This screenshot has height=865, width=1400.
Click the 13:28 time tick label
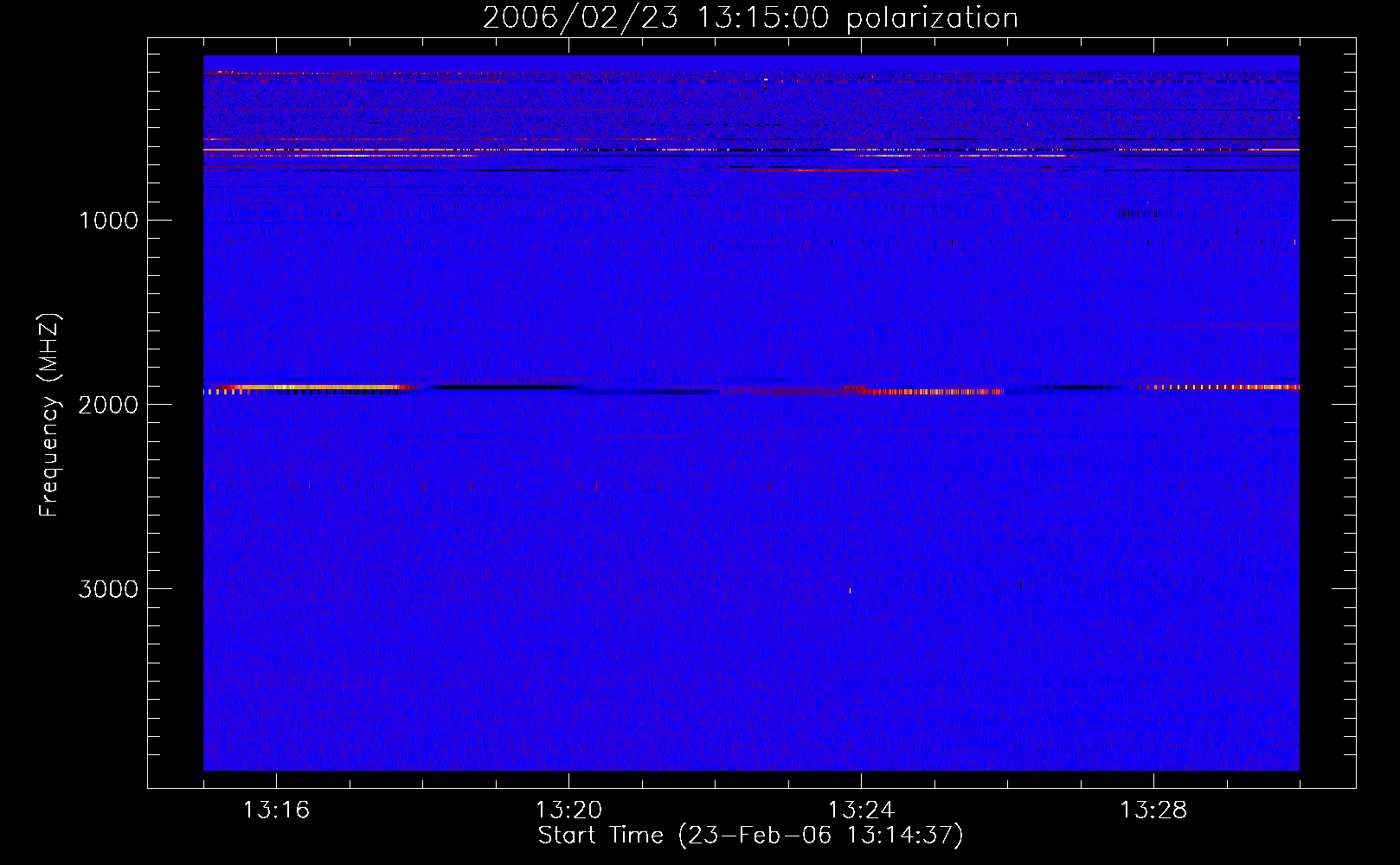click(x=1153, y=811)
